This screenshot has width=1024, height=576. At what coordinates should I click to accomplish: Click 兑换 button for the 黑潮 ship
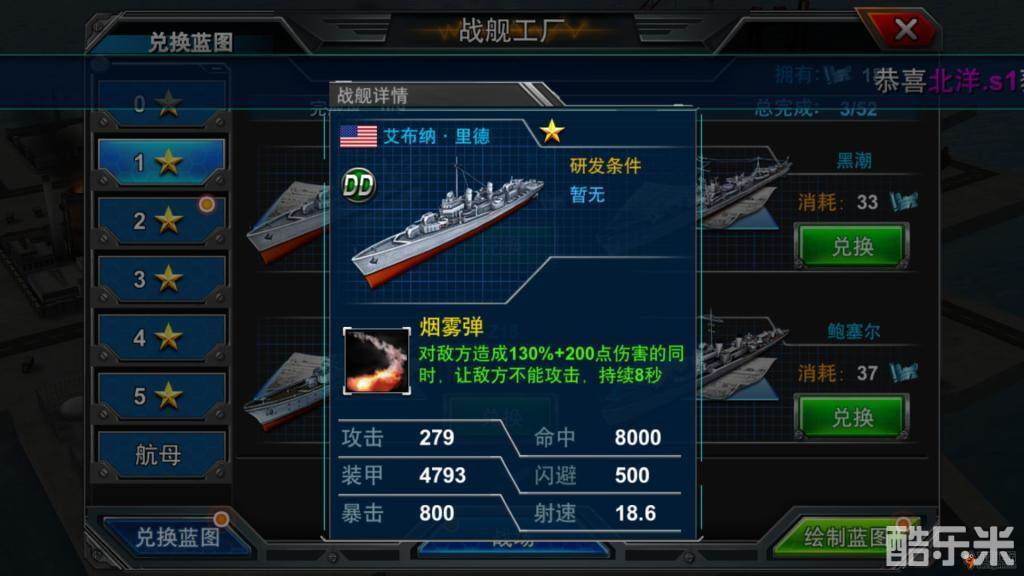pos(852,246)
